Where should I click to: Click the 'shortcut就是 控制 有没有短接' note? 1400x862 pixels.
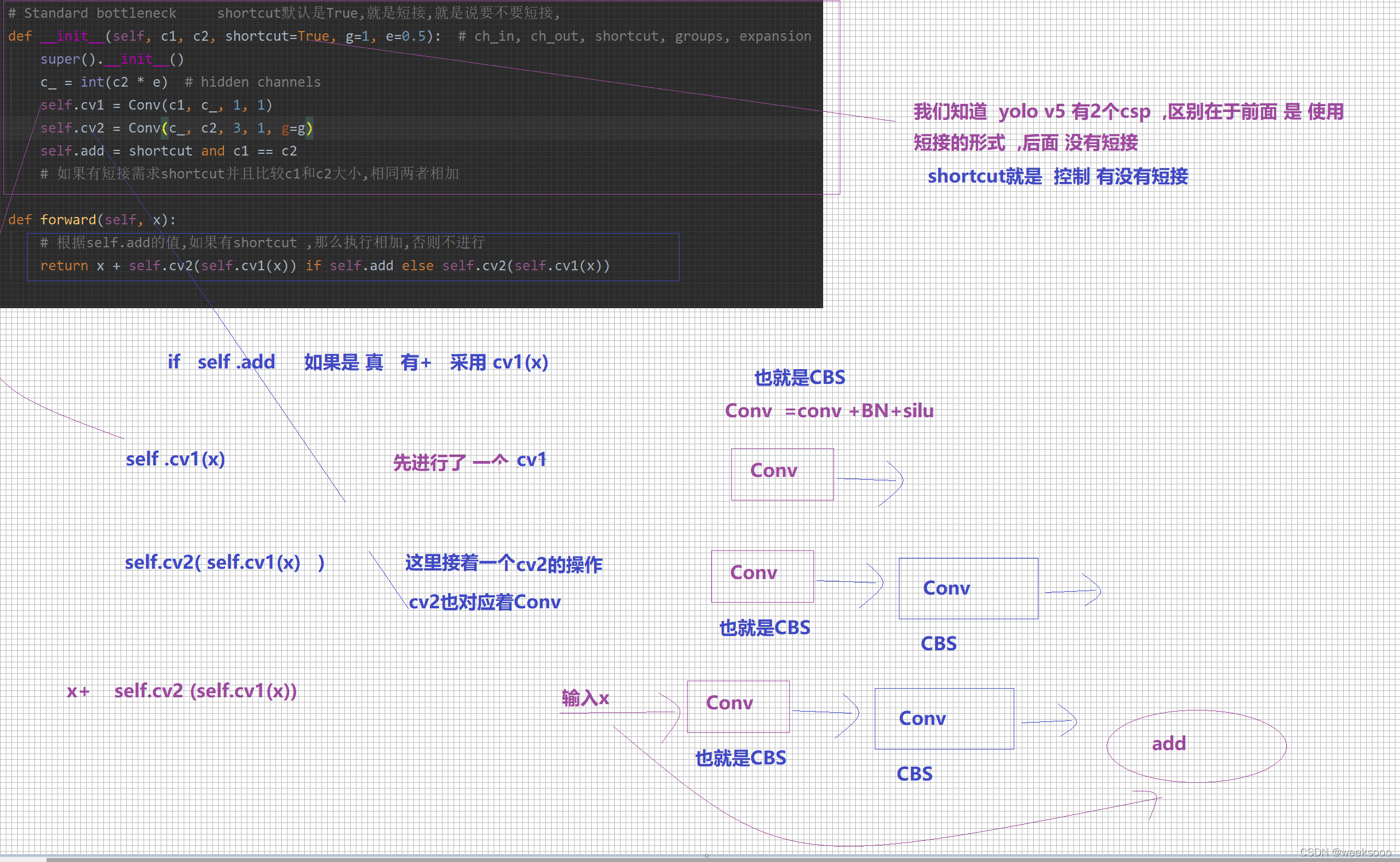click(1057, 176)
